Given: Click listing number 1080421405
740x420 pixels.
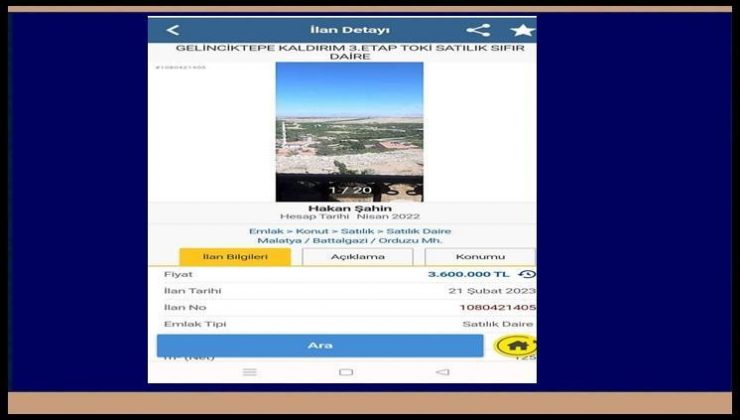Looking at the screenshot, I should [x=497, y=307].
